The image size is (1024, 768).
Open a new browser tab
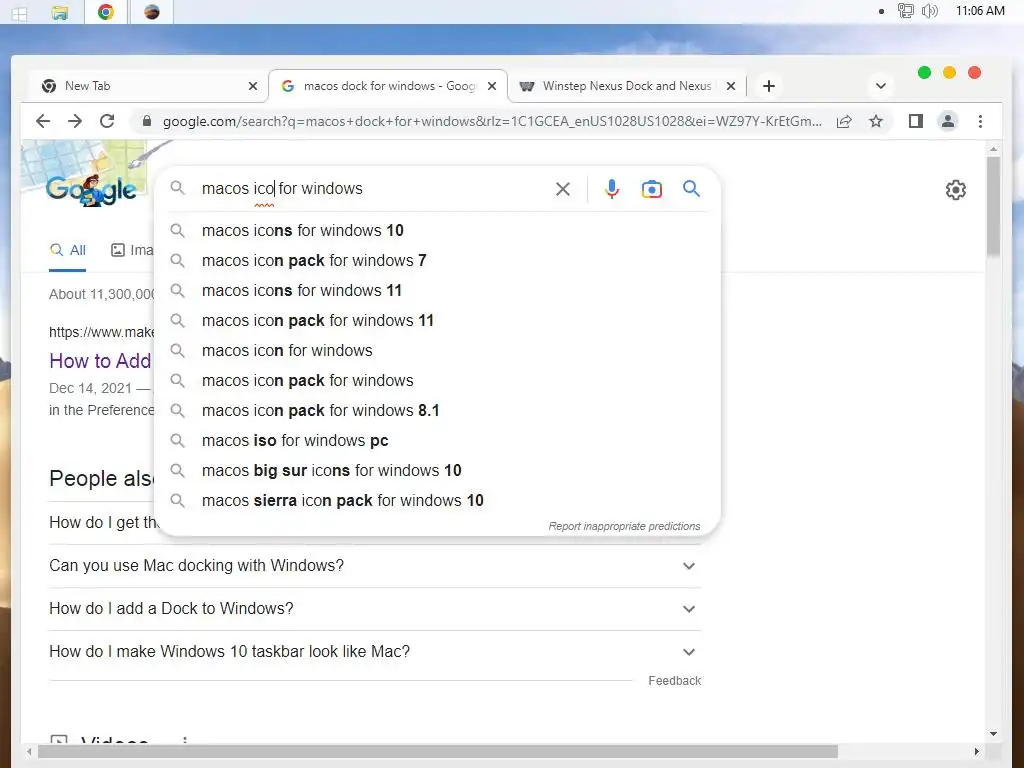pyautogui.click(x=769, y=86)
